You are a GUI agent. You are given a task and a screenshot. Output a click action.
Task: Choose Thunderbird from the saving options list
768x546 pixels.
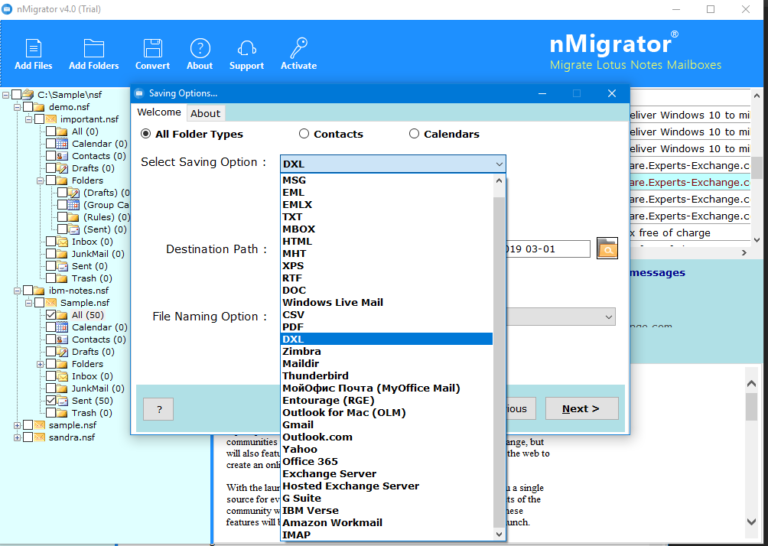point(387,376)
